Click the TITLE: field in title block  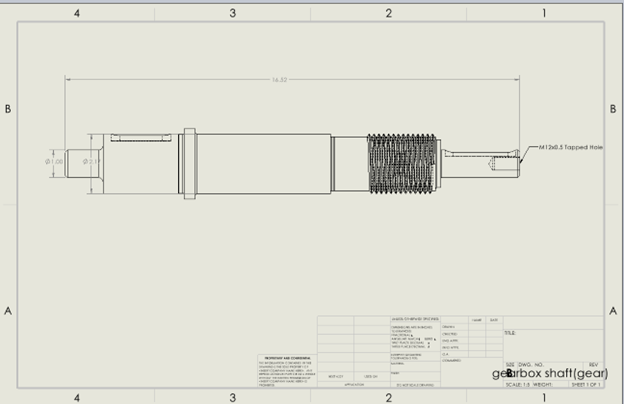tap(510, 333)
